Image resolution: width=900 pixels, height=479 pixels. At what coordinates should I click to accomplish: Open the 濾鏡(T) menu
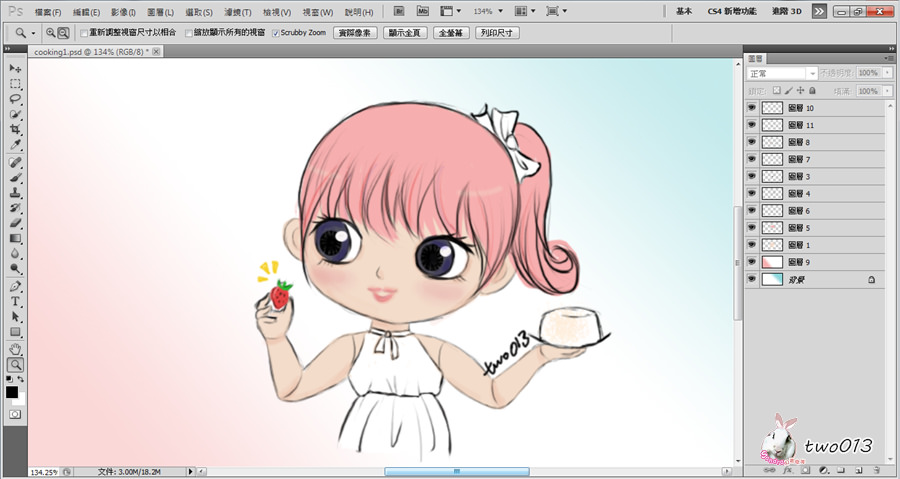pyautogui.click(x=236, y=12)
